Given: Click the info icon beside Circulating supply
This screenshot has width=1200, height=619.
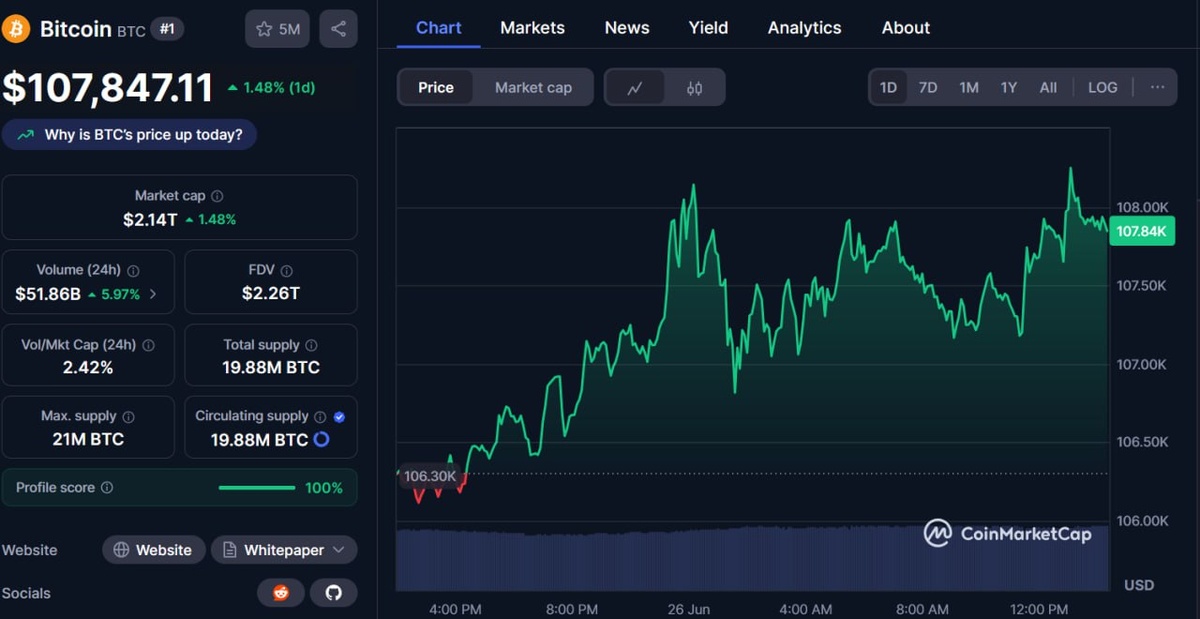Looking at the screenshot, I should (x=320, y=416).
